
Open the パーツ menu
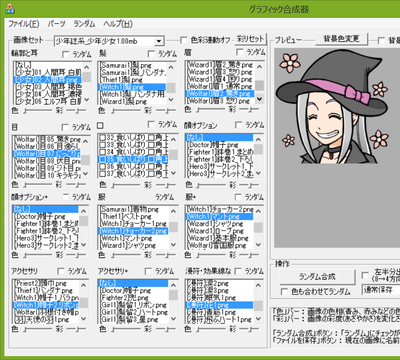(56, 24)
